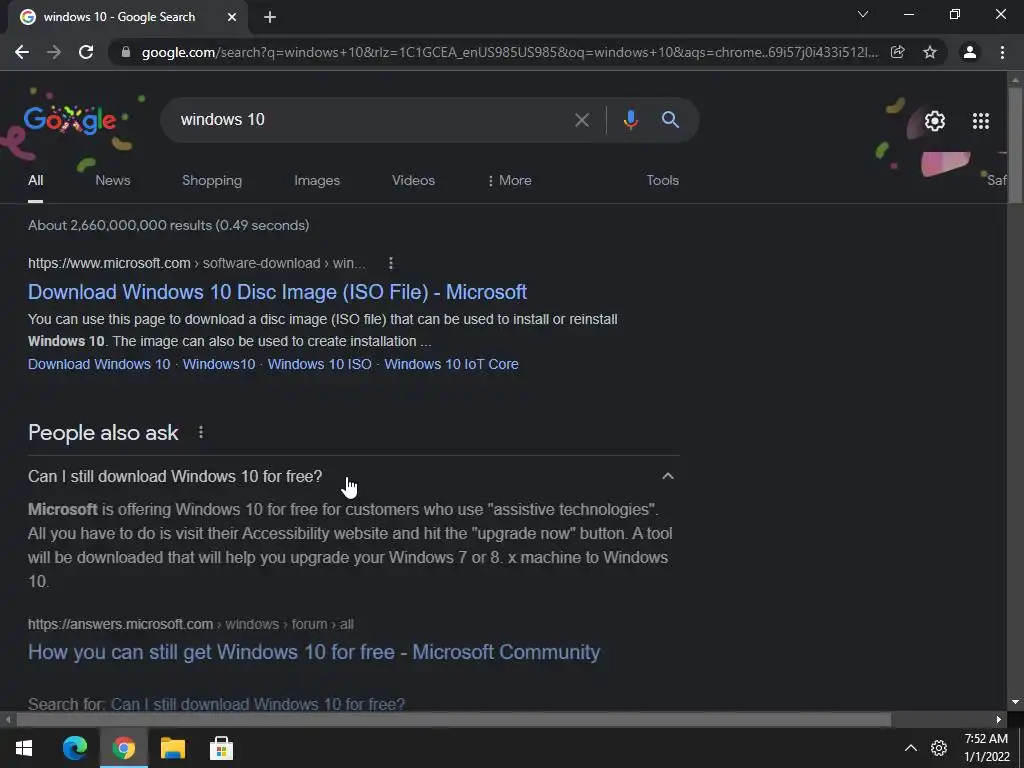Click the Google doodle logo
This screenshot has height=768, width=1024.
click(70, 120)
